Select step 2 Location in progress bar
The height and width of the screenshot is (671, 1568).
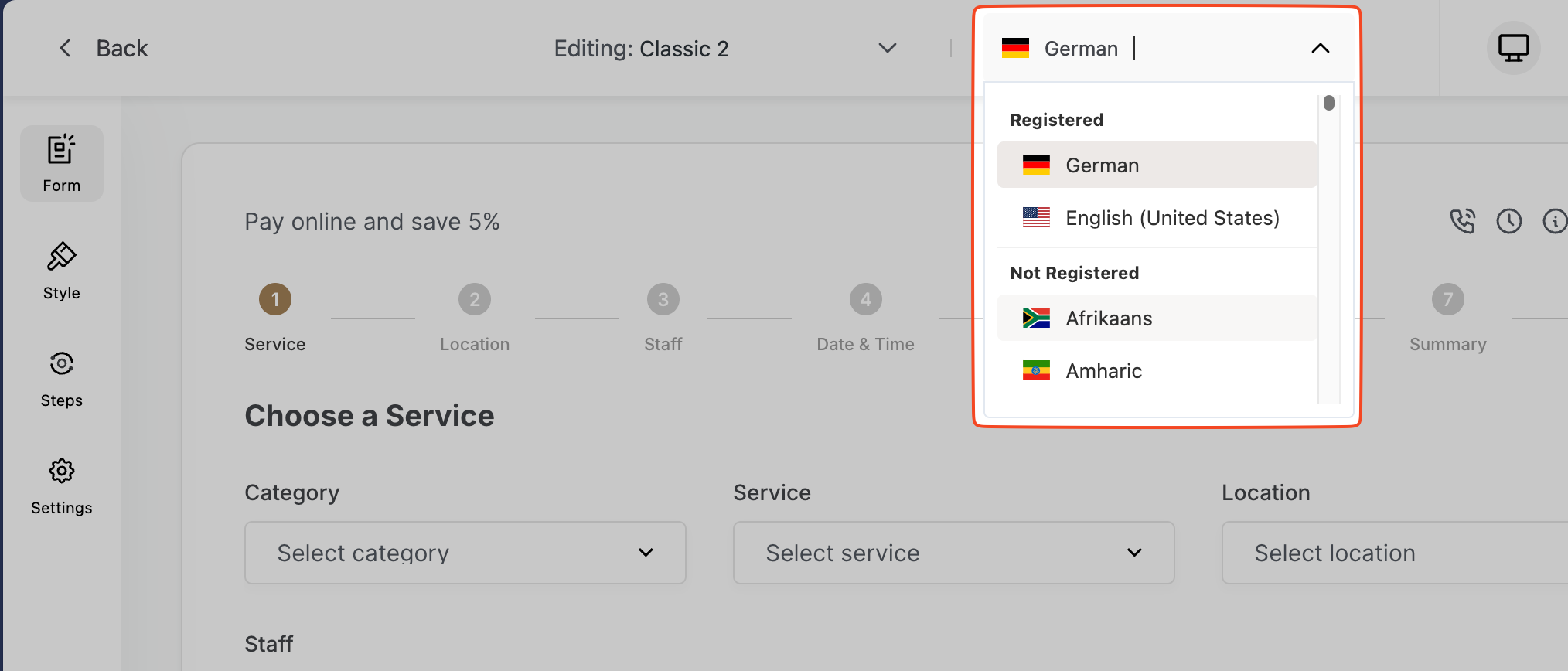click(x=475, y=317)
